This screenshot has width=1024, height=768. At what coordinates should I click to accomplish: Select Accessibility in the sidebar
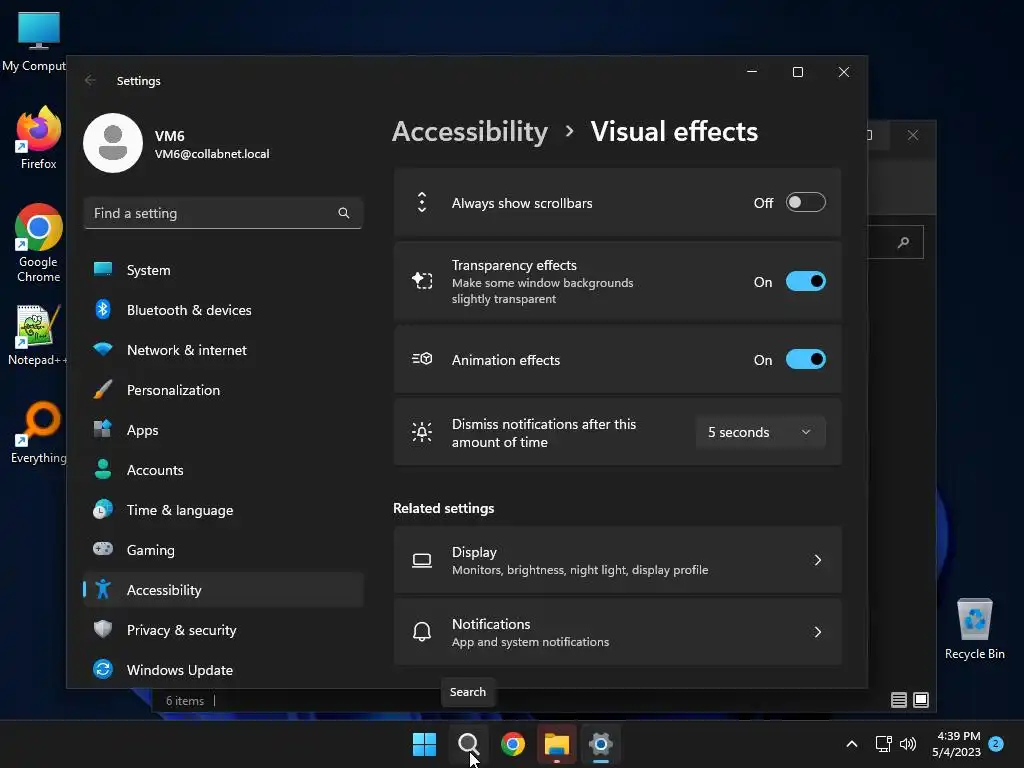pos(223,590)
